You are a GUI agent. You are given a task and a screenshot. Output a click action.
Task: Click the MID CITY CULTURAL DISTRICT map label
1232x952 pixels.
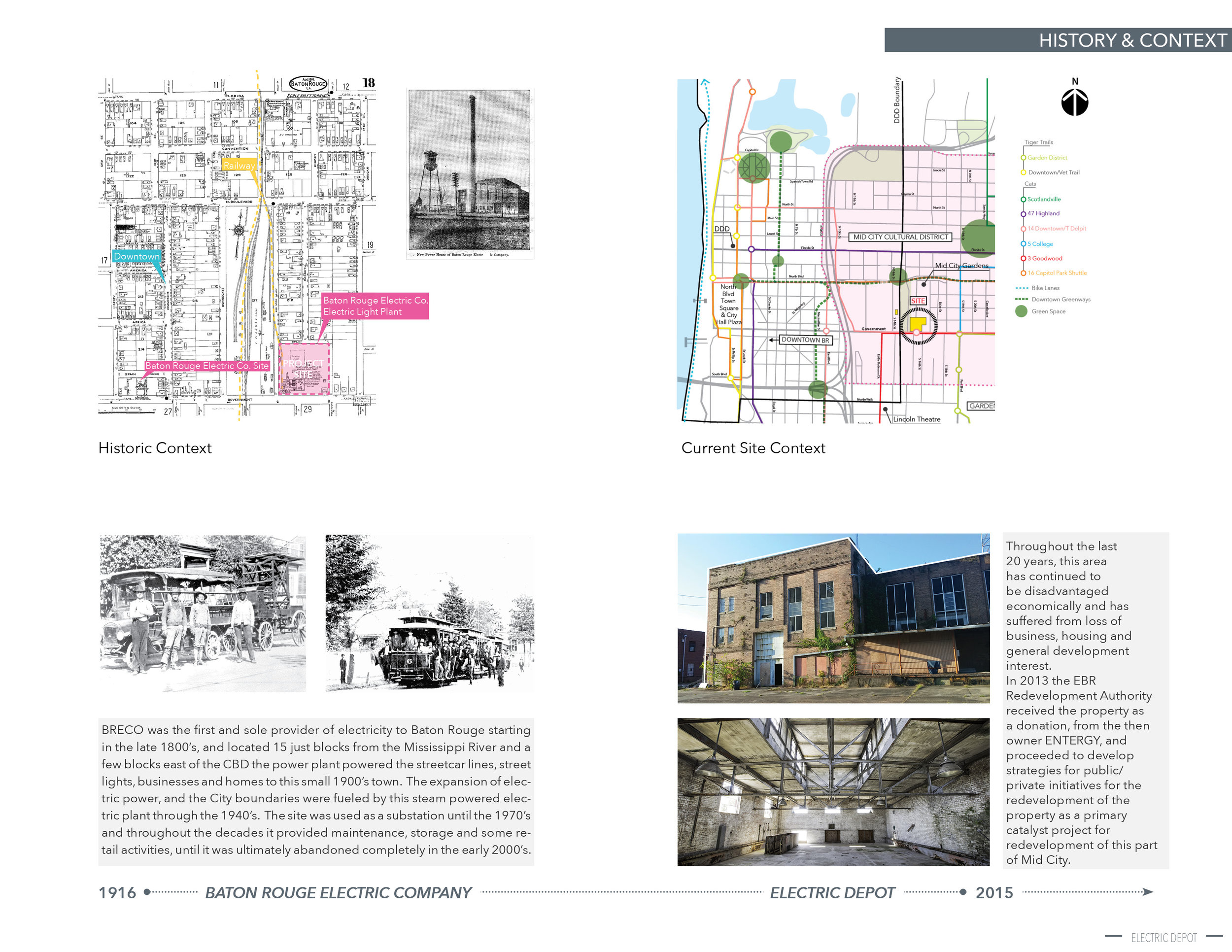point(900,237)
